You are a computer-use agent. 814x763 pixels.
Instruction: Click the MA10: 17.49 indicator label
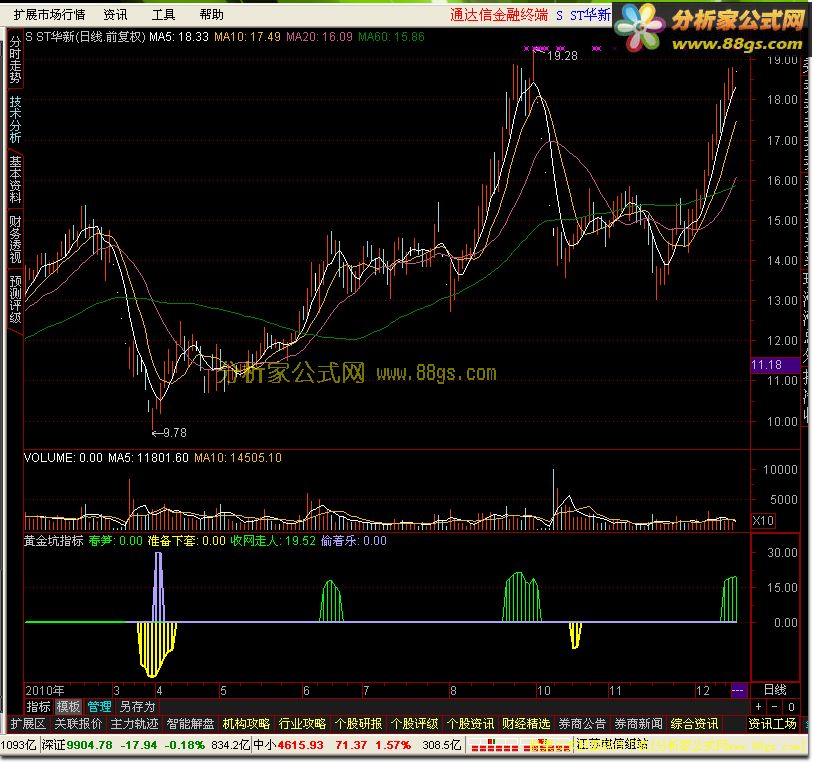247,37
